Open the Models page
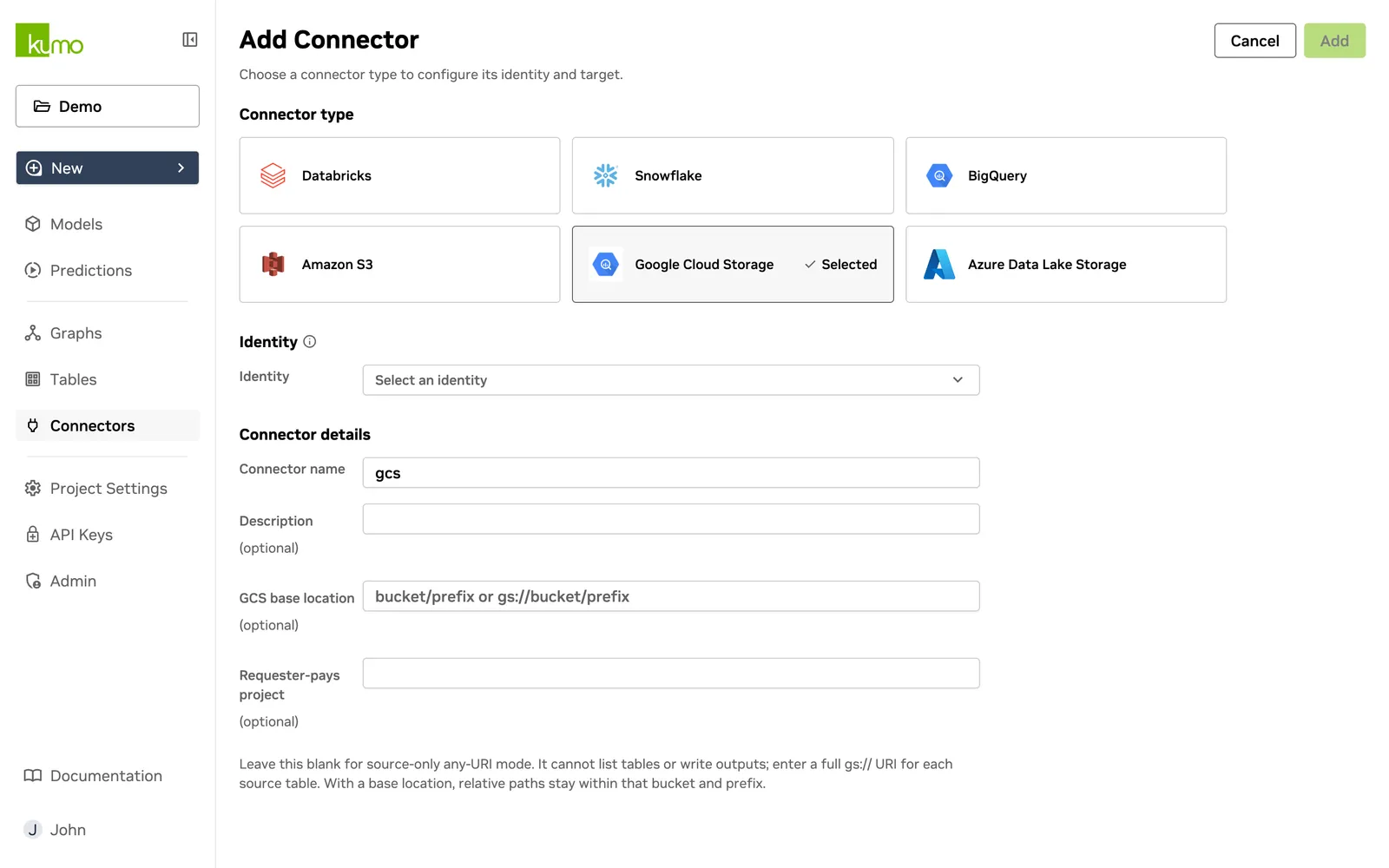Image resolution: width=1389 pixels, height=868 pixels. point(108,224)
